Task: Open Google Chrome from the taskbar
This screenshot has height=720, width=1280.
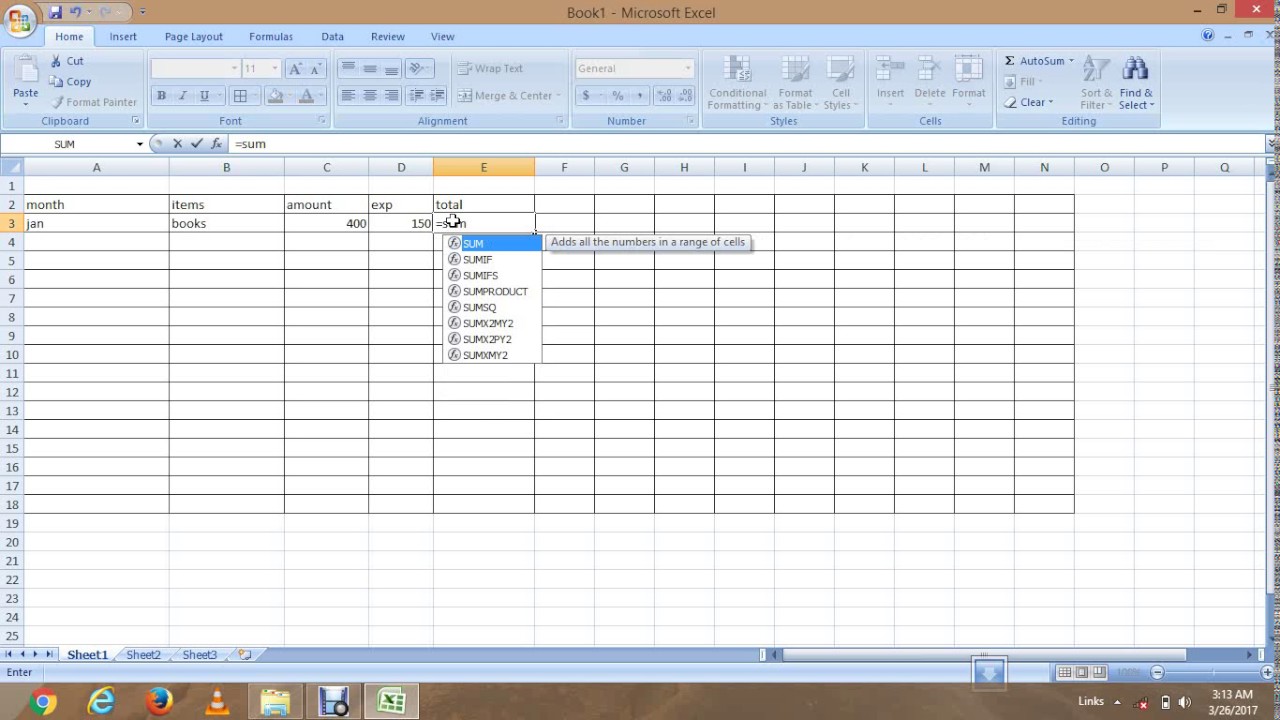Action: (x=43, y=702)
